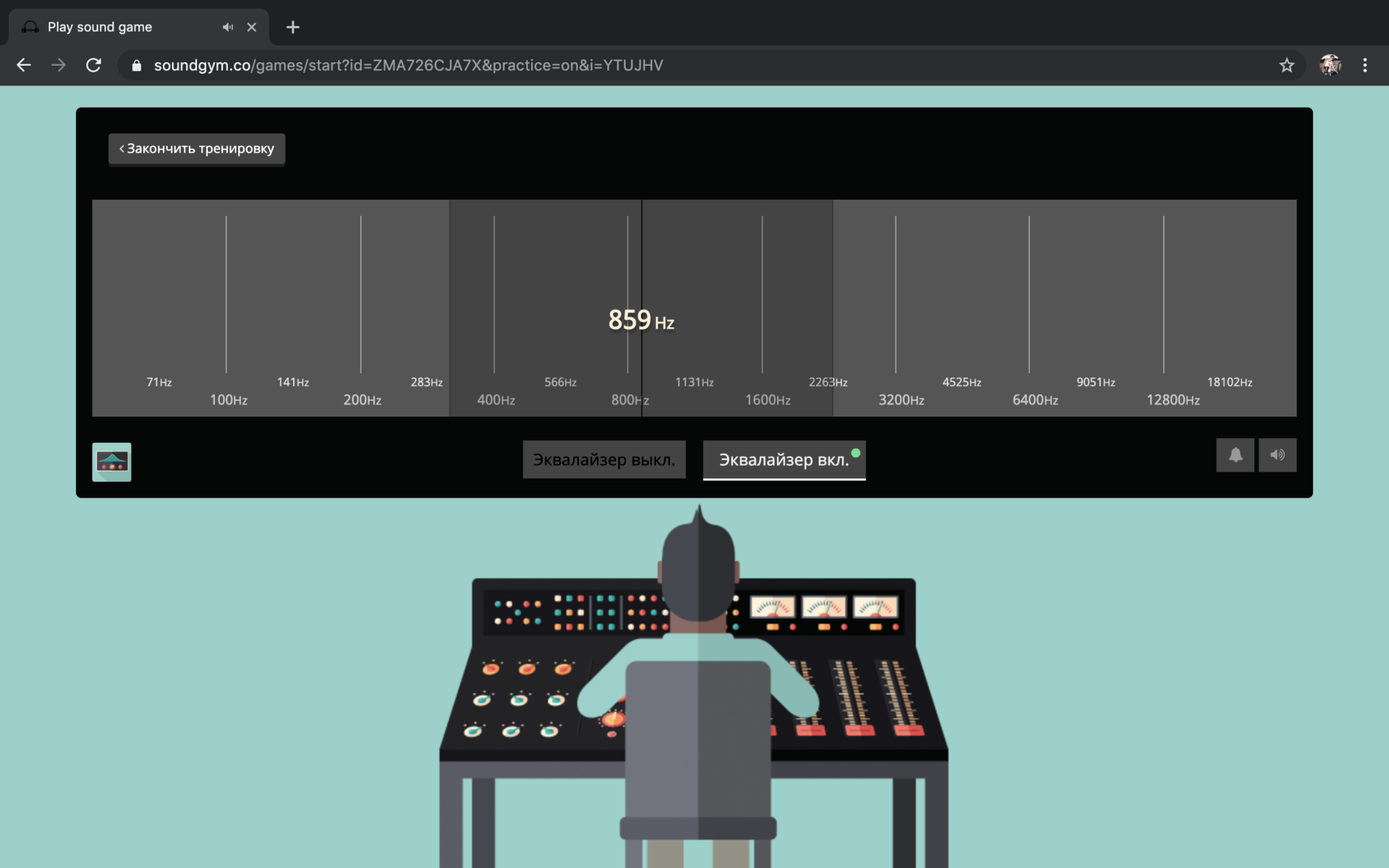Click the SoundGym equalizer spectrum icon

point(111,461)
